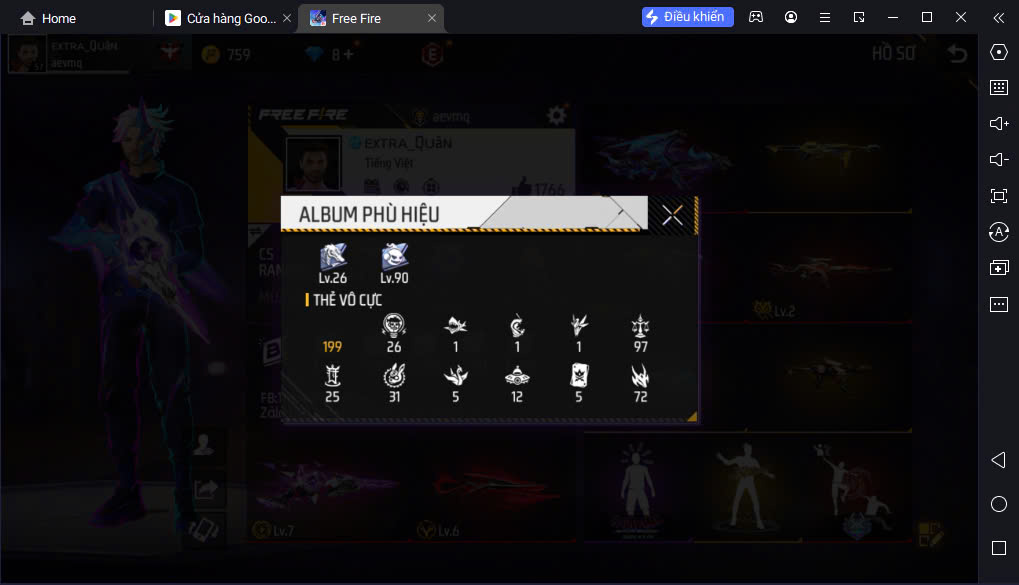Expand the sidebar more options button
This screenshot has height=585, width=1019.
tap(999, 304)
